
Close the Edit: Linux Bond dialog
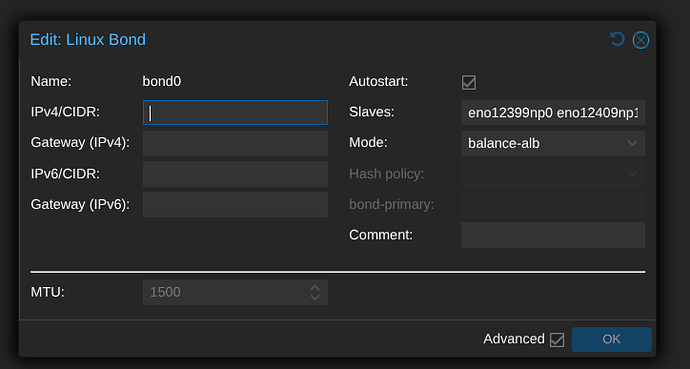point(641,40)
